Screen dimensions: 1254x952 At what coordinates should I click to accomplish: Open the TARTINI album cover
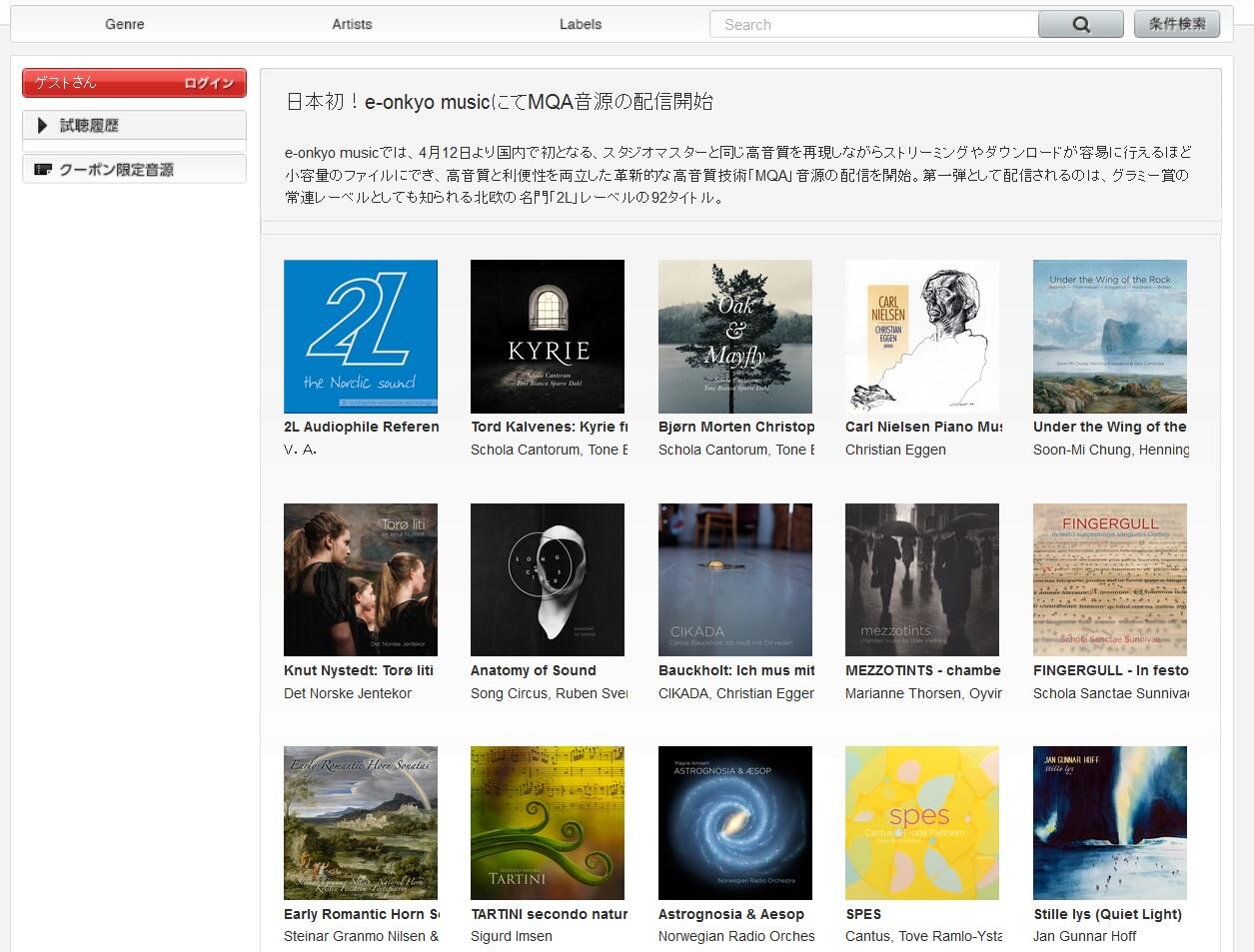548,823
